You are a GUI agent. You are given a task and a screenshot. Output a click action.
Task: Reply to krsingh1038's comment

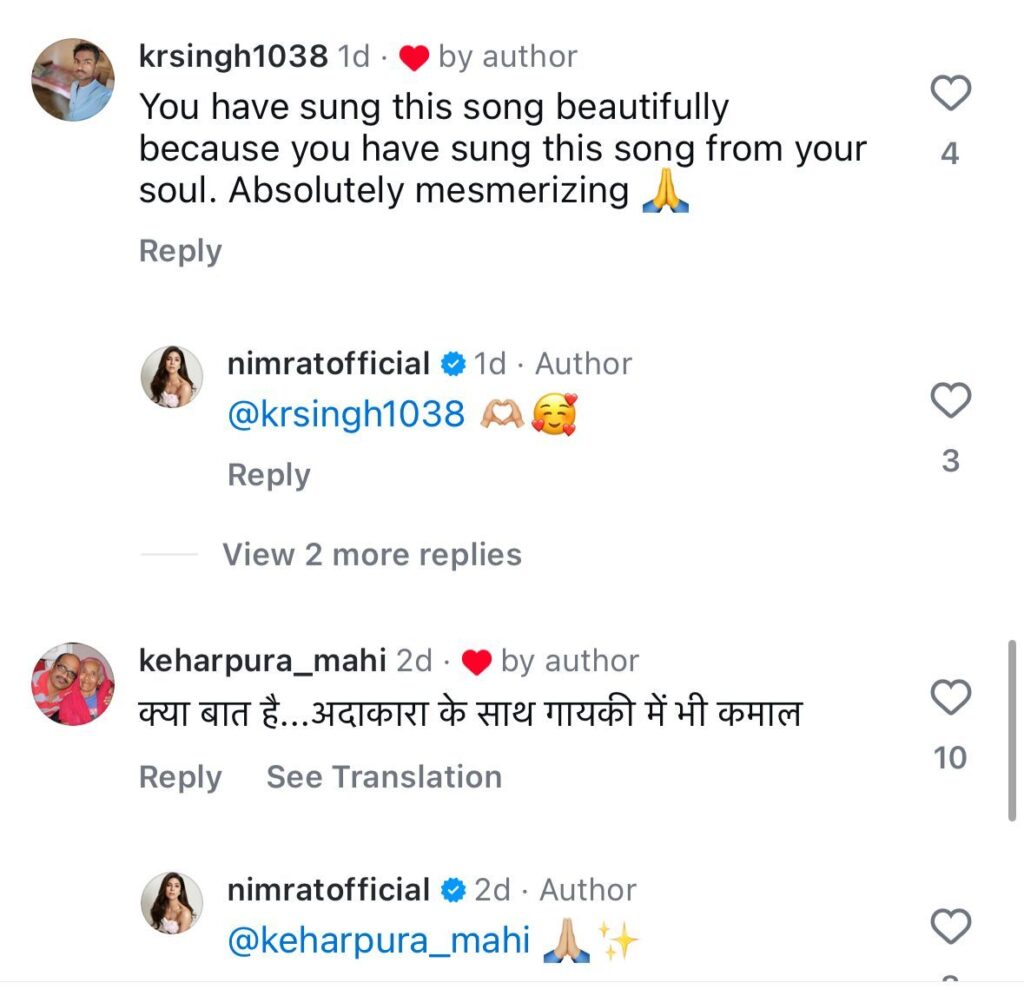pyautogui.click(x=180, y=251)
